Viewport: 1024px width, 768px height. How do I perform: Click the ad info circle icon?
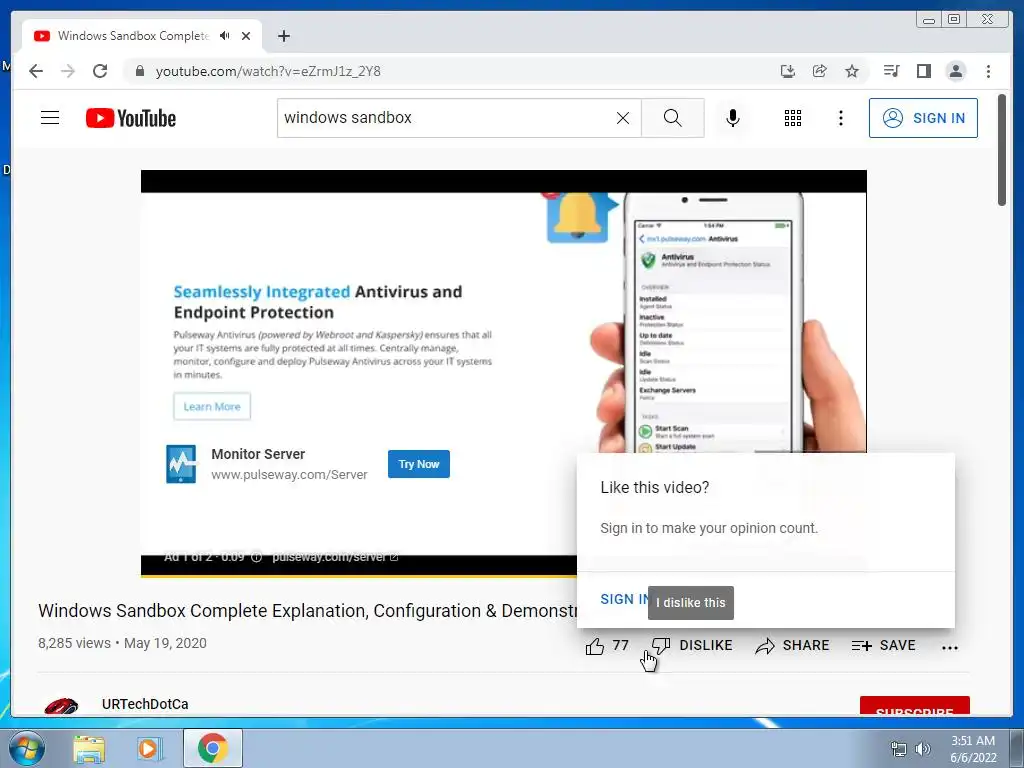257,557
